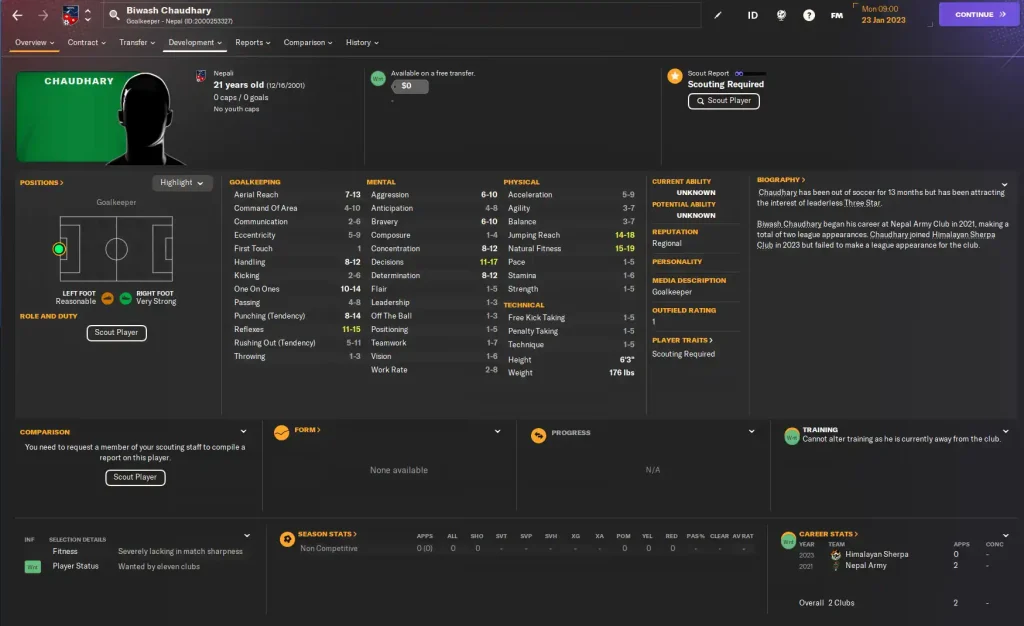Open the Highlight dropdown
Screen dimensions: 1024x626
pyautogui.click(x=182, y=183)
